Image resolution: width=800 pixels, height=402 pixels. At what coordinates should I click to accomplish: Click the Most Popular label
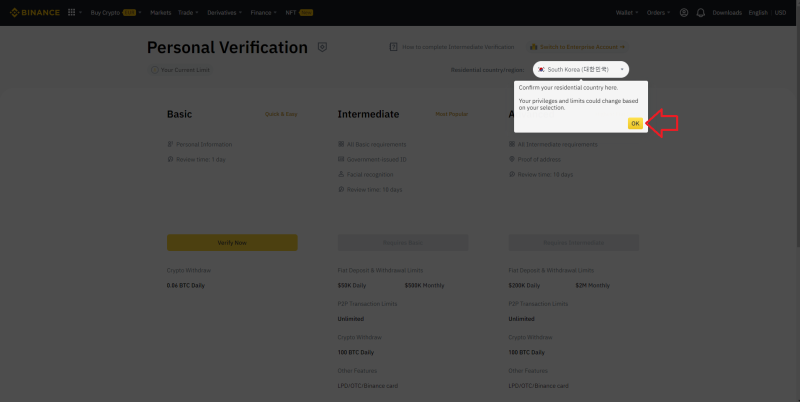[452, 114]
